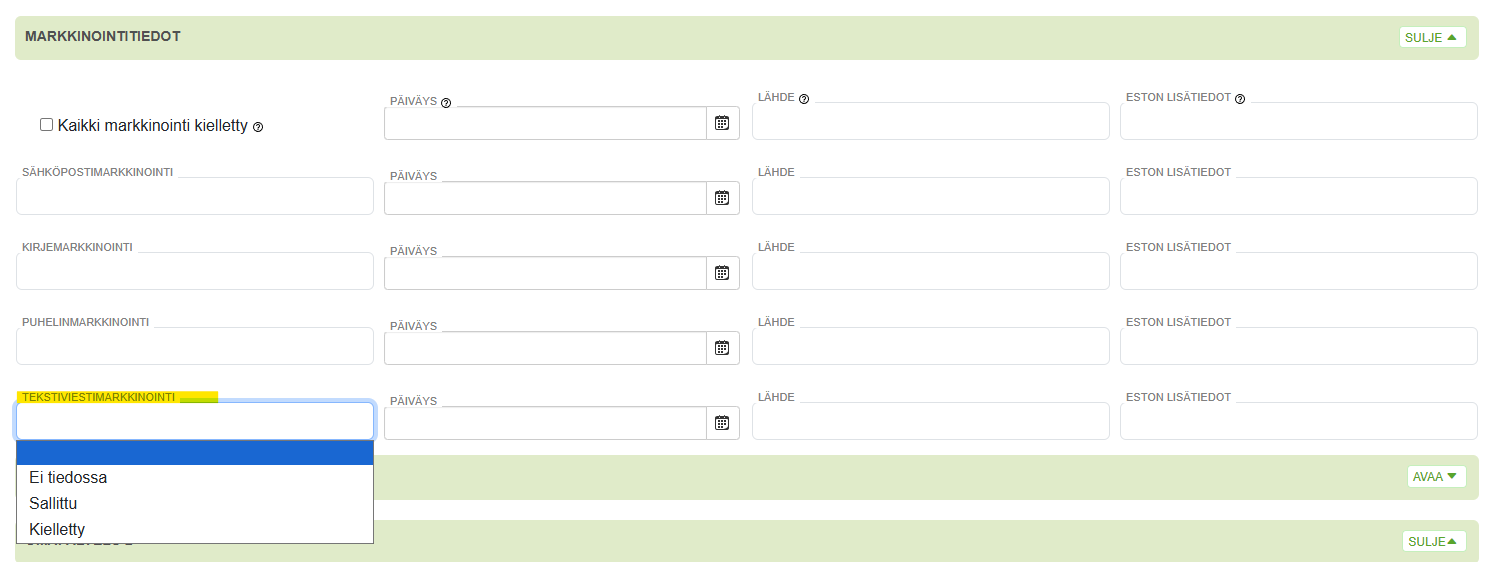Open calendar for Tekstiviestimarkkinointi date
The width and height of the screenshot is (1497, 562).
722,423
